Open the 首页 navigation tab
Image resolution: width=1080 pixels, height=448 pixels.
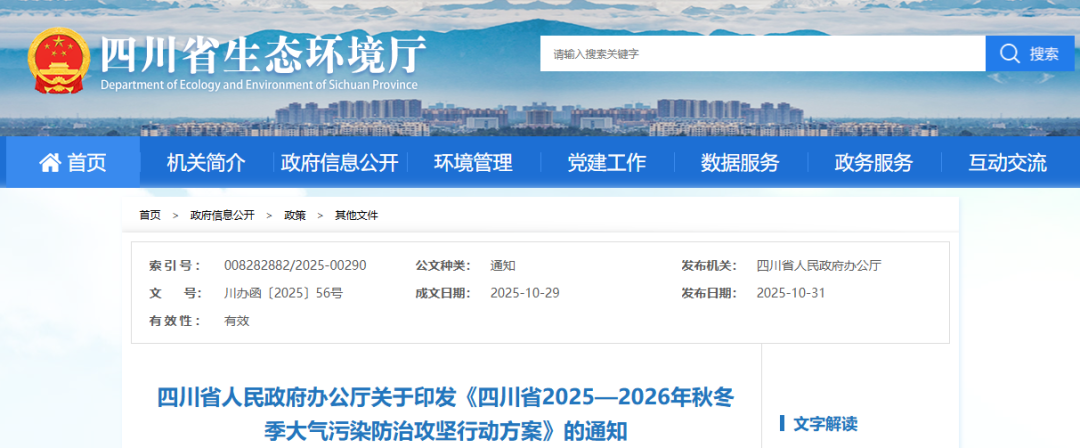pyautogui.click(x=73, y=163)
